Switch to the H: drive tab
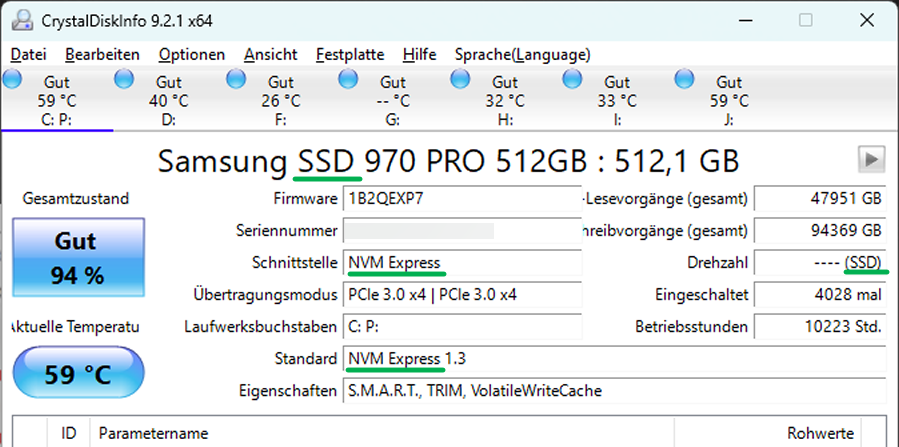 coord(505,101)
